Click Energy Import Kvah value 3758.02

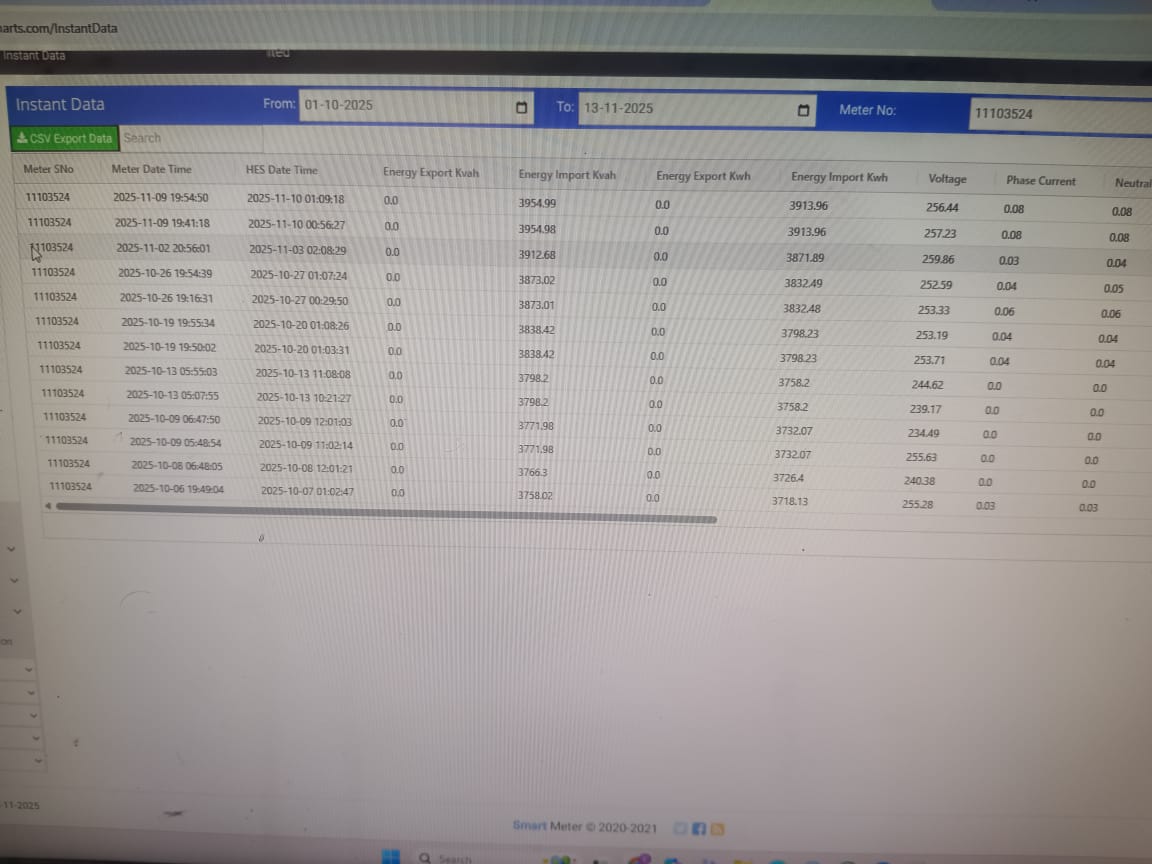coord(535,496)
